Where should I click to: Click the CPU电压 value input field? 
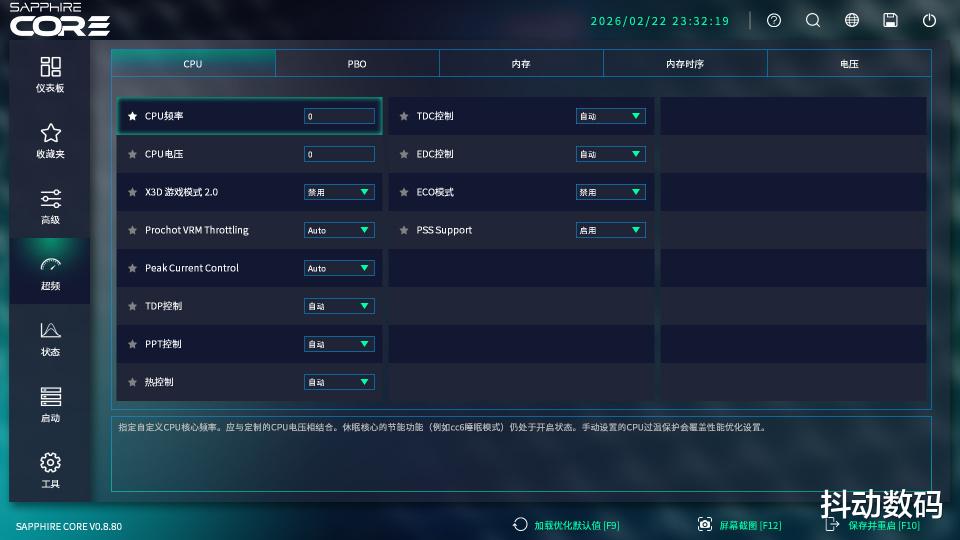(x=339, y=154)
